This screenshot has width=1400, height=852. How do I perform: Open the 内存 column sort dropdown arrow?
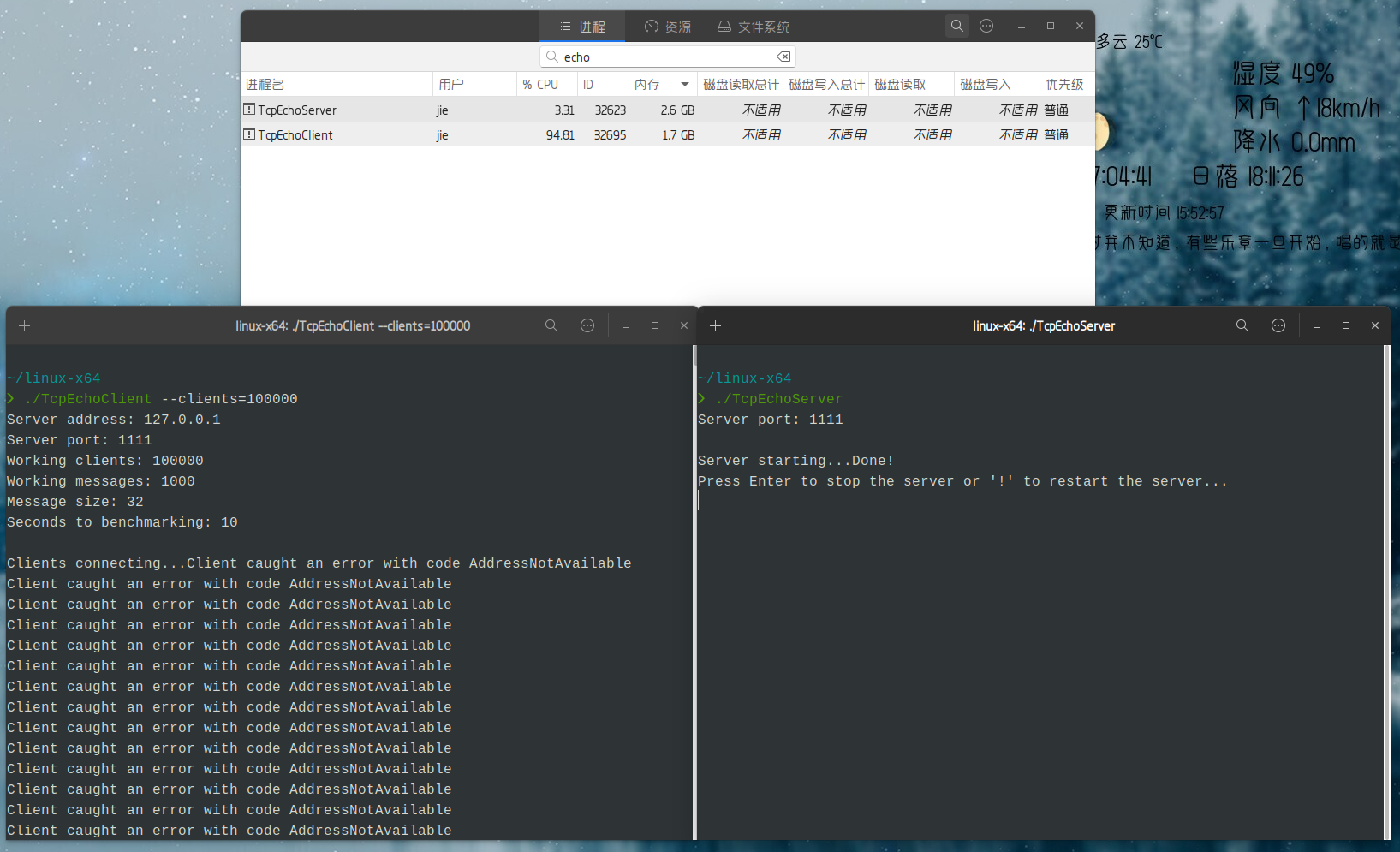tap(685, 84)
